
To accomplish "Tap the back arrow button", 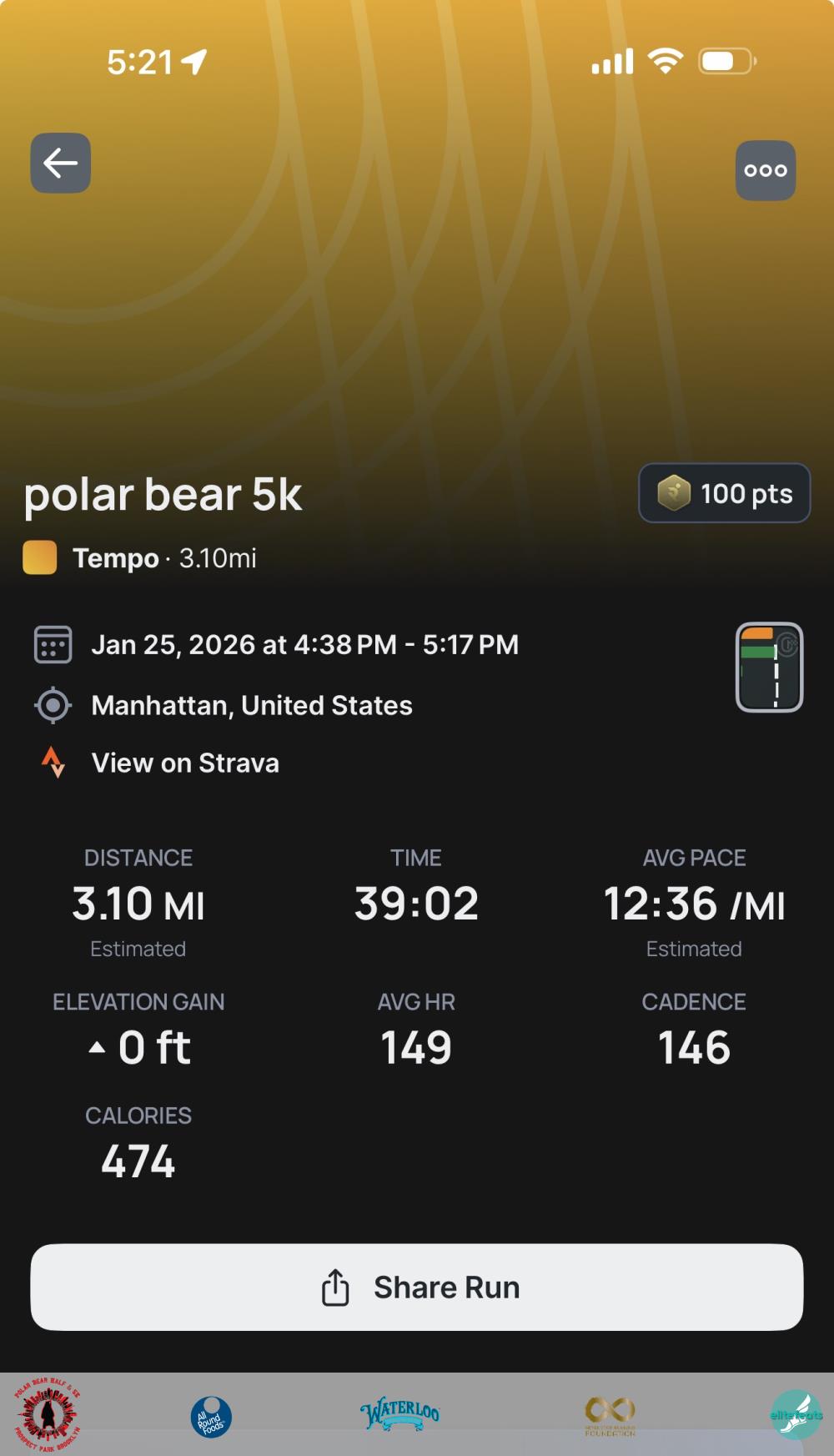I will (61, 163).
